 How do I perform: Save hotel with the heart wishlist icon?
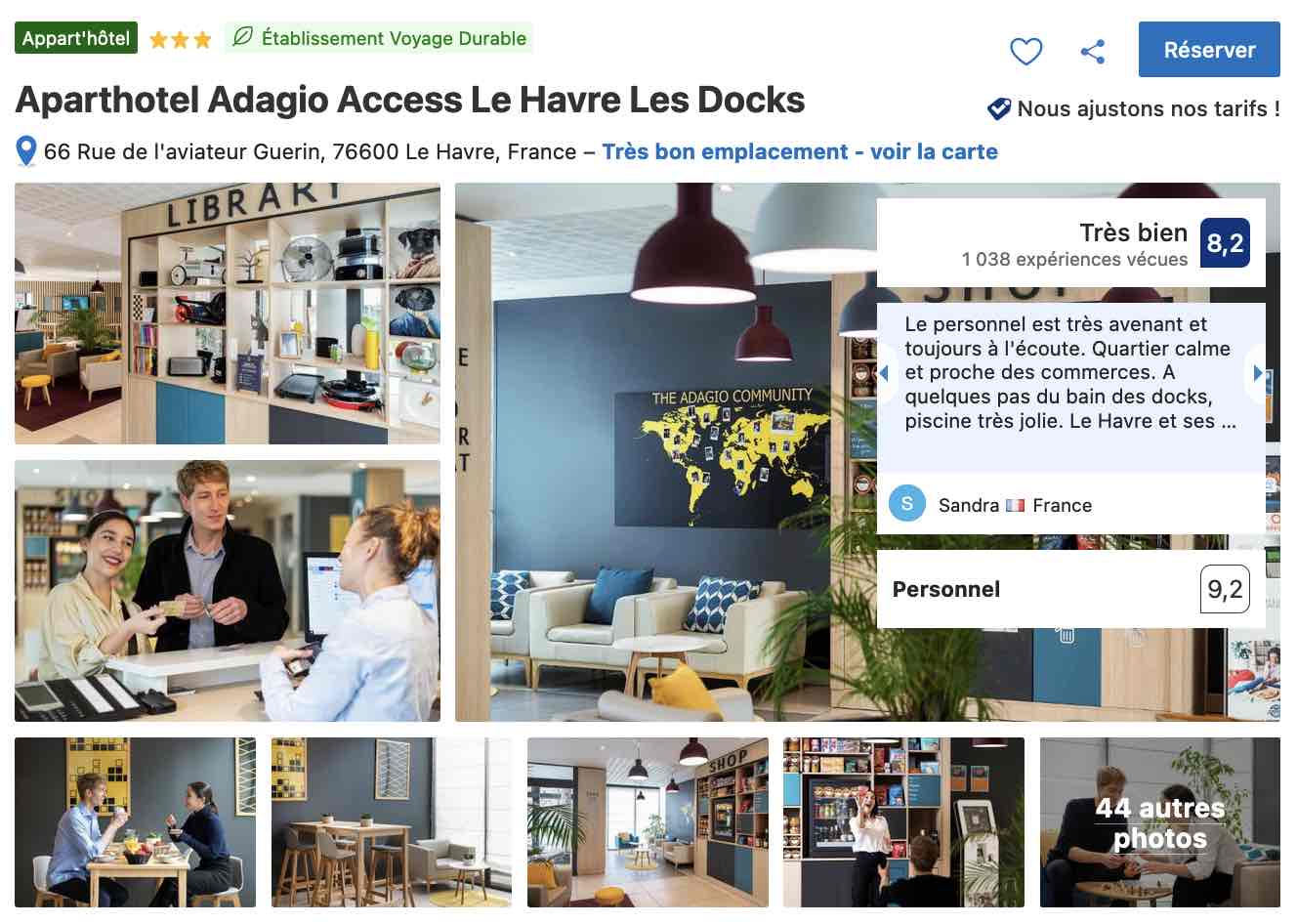pyautogui.click(x=1025, y=51)
